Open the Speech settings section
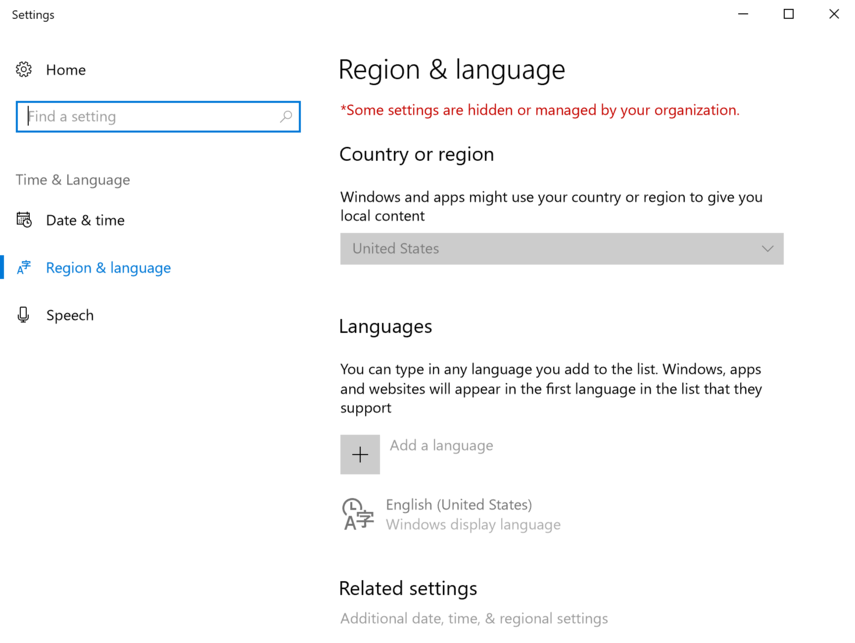Screen dimensions: 855x643 pyautogui.click(x=70, y=315)
